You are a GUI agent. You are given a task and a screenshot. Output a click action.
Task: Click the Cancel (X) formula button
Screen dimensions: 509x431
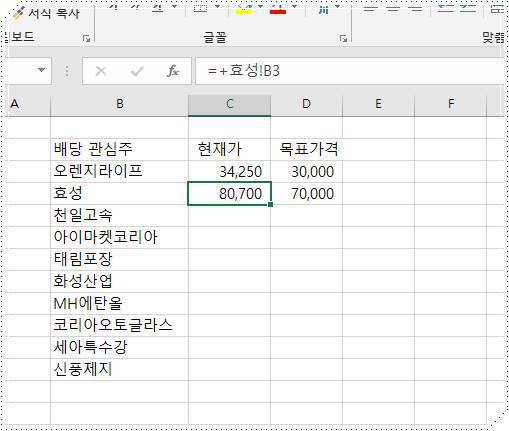[x=101, y=71]
